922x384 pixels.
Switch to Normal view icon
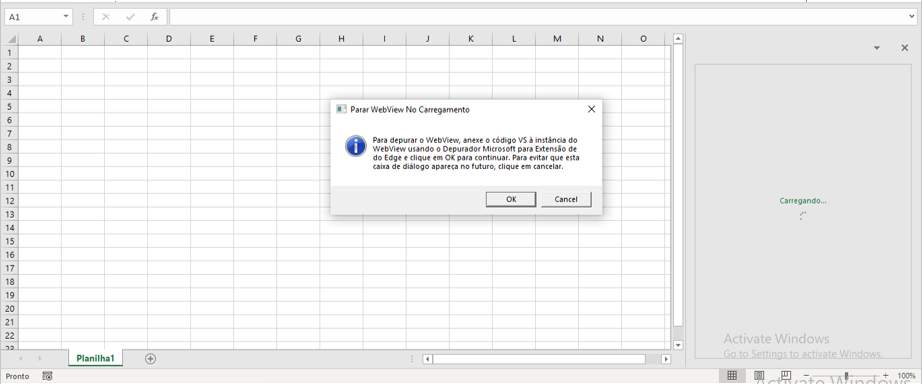[x=732, y=375]
